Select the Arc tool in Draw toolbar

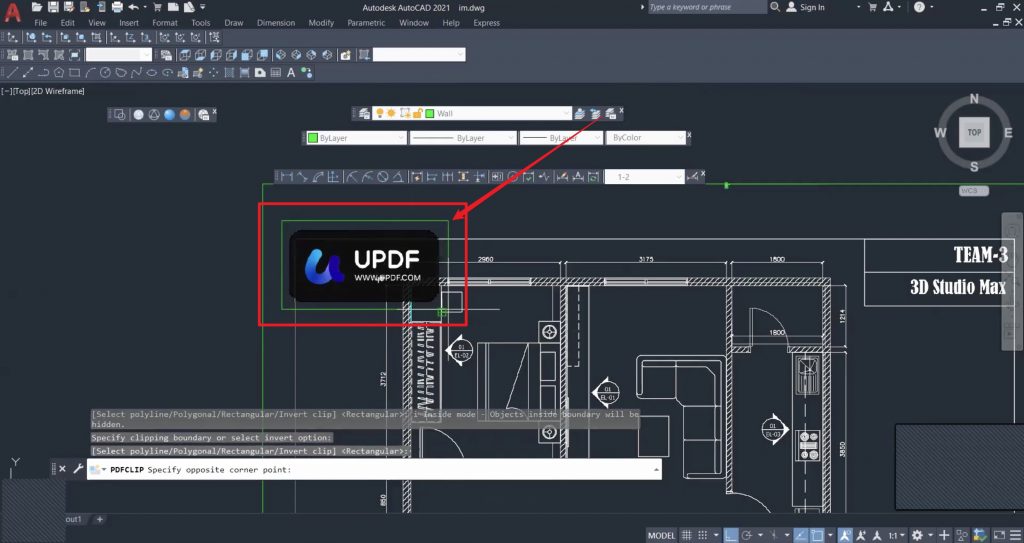(x=90, y=73)
